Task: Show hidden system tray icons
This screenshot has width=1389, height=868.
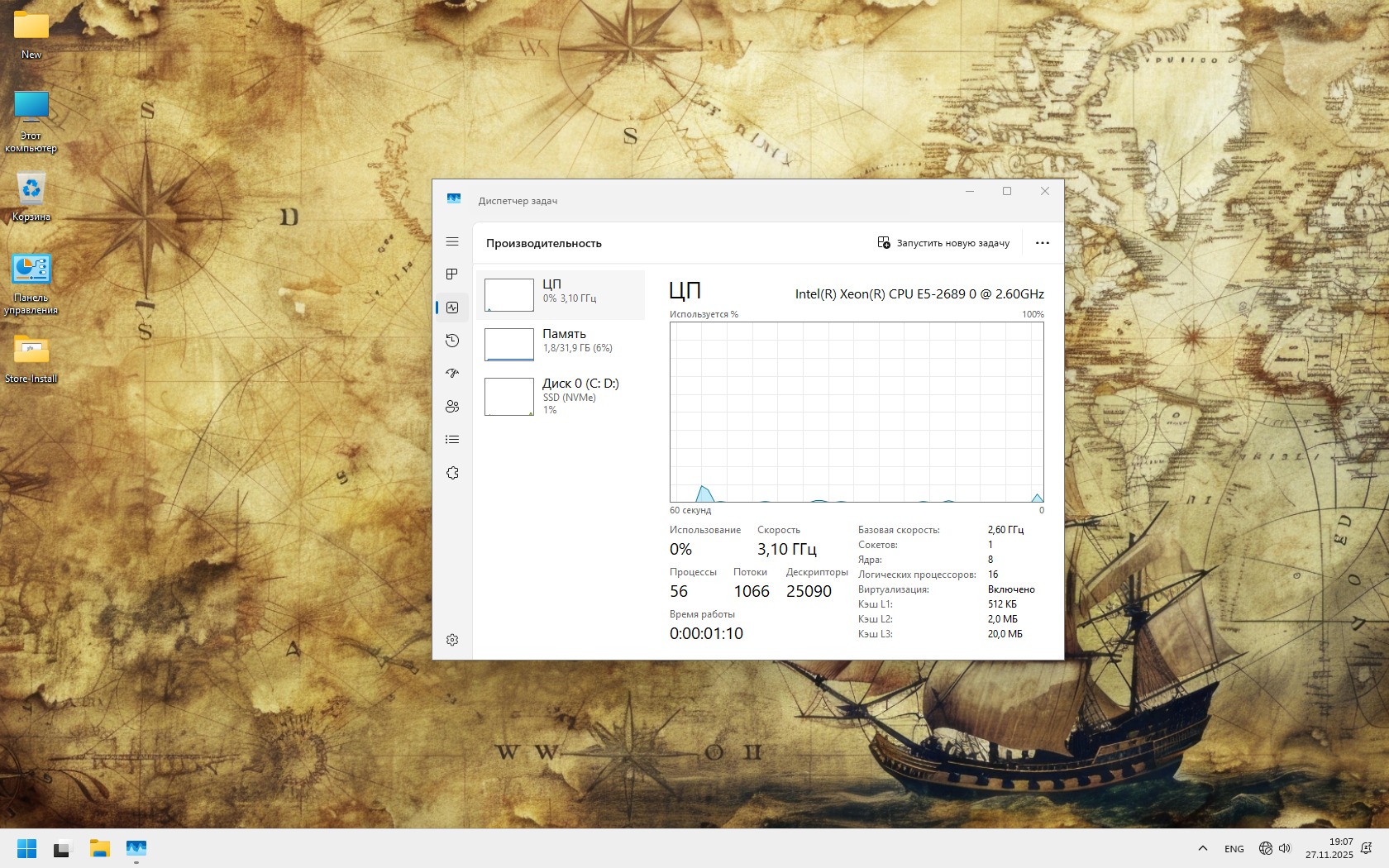Action: pos(1203,848)
